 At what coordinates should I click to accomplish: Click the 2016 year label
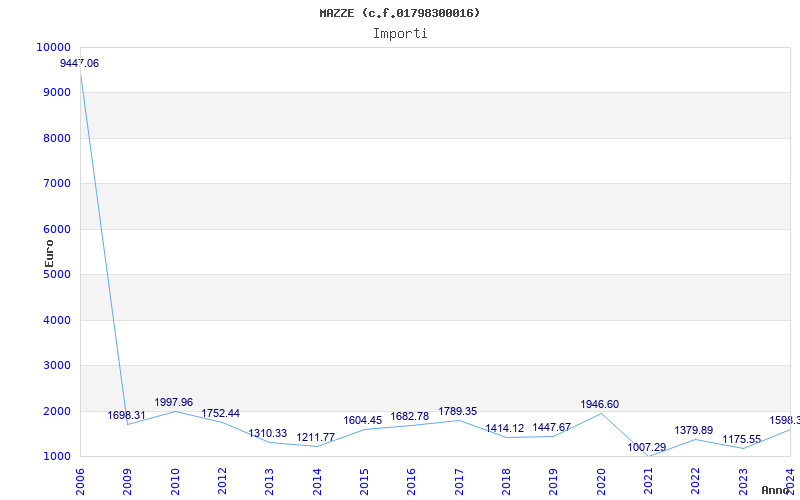pyautogui.click(x=411, y=481)
